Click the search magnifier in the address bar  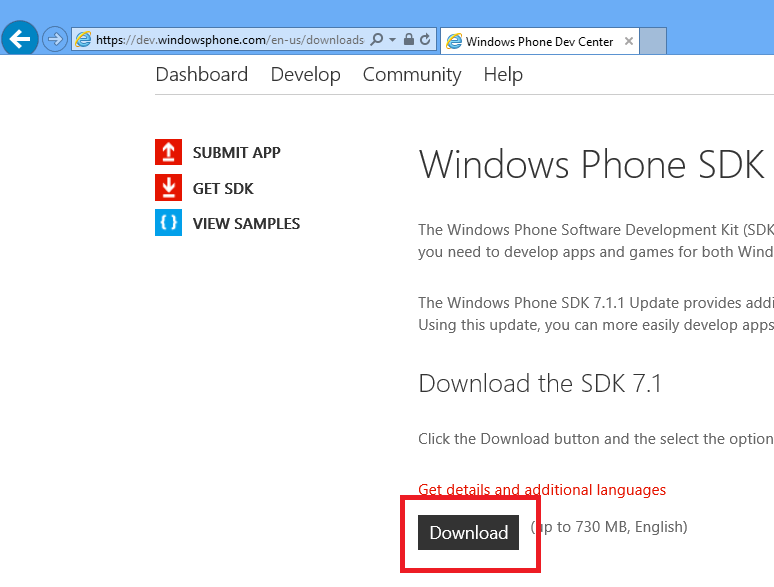pos(377,39)
